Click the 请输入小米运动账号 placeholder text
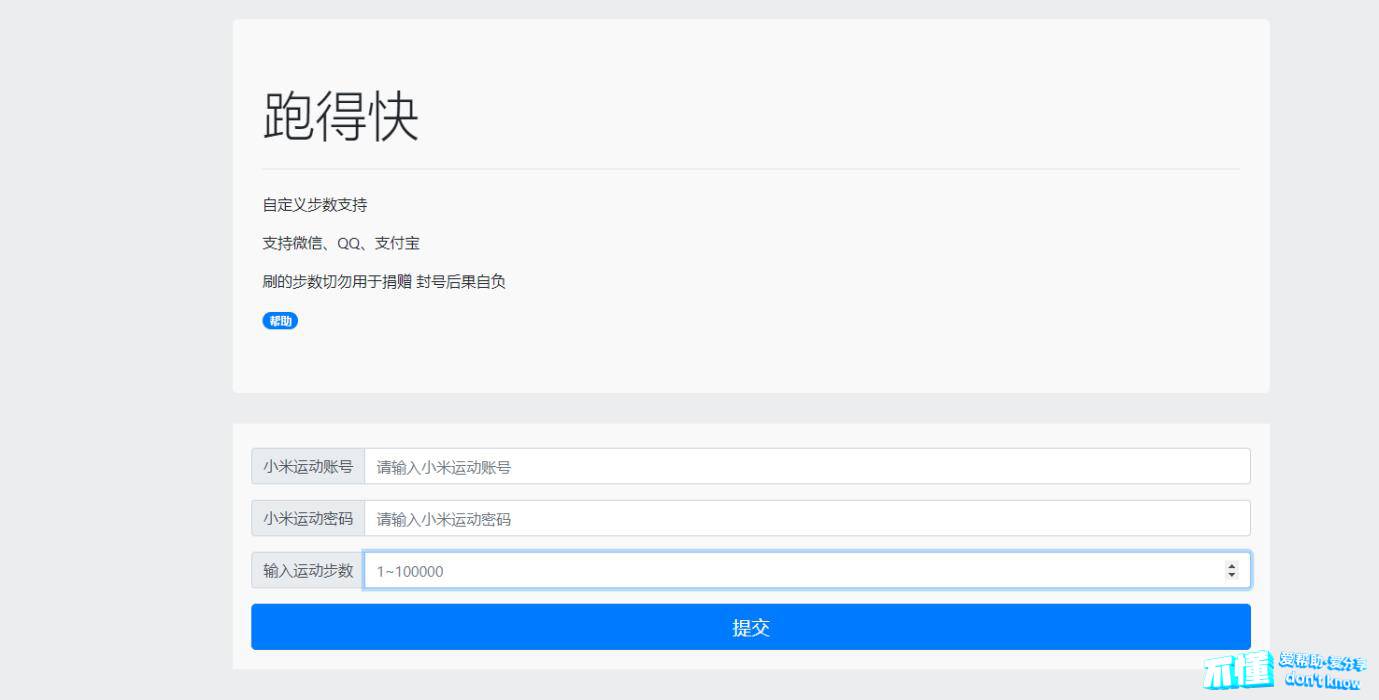Image resolution: width=1379 pixels, height=700 pixels. (444, 467)
